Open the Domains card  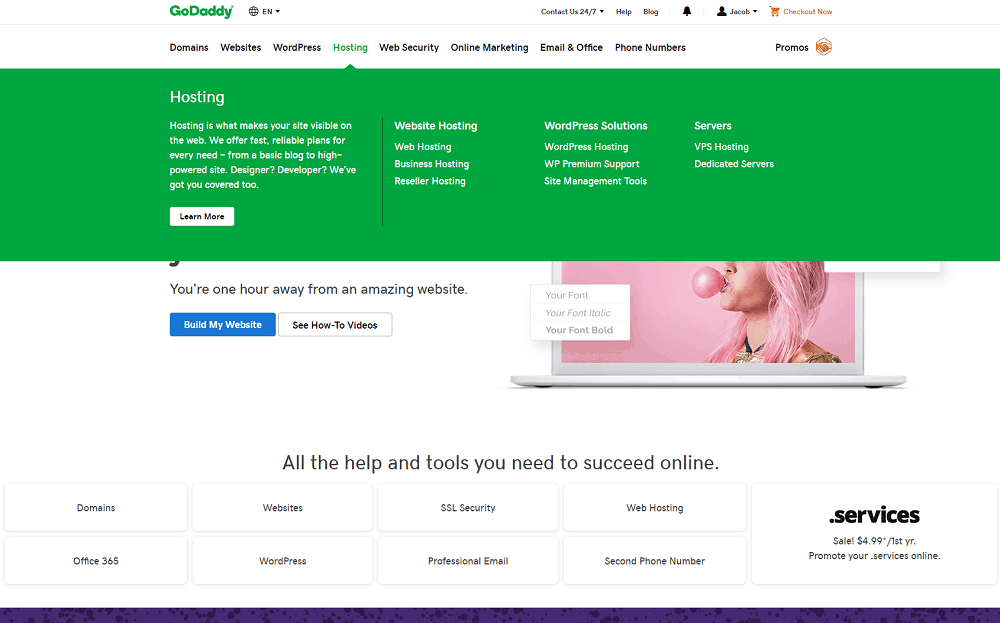point(96,508)
